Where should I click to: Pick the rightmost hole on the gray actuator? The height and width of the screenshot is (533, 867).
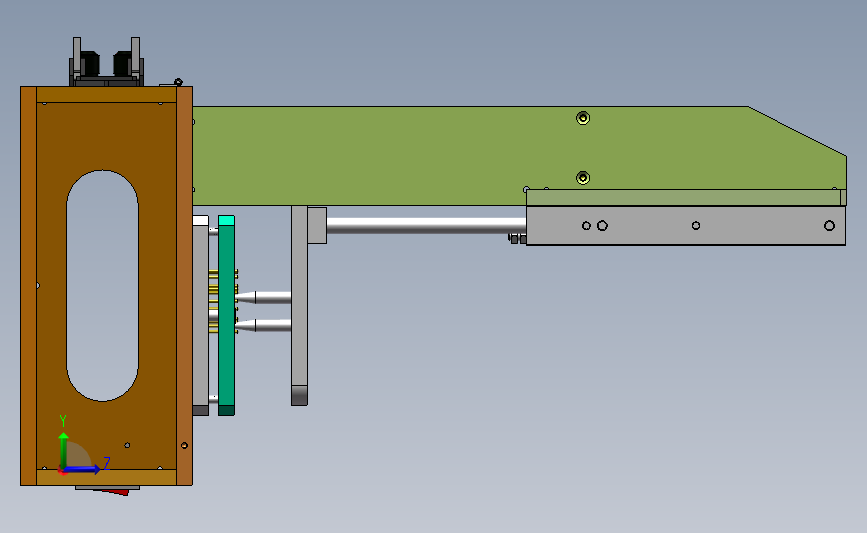point(829,226)
